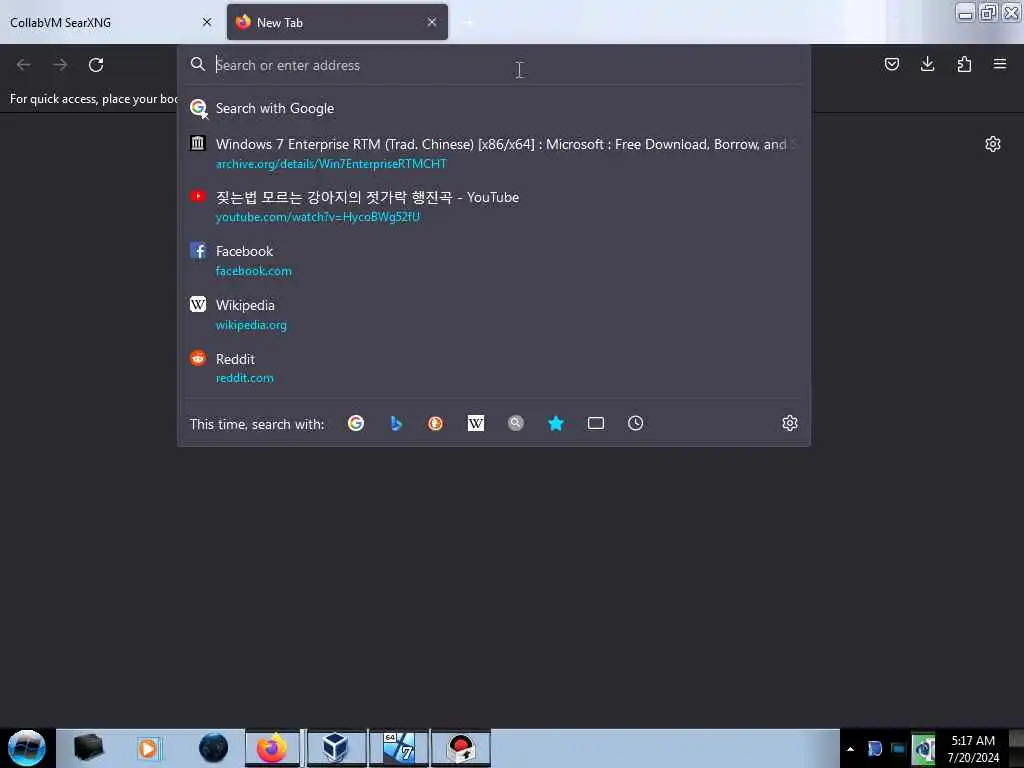Viewport: 1024px width, 768px height.
Task: Close the CollabVM SearXNG tab
Action: click(x=207, y=22)
